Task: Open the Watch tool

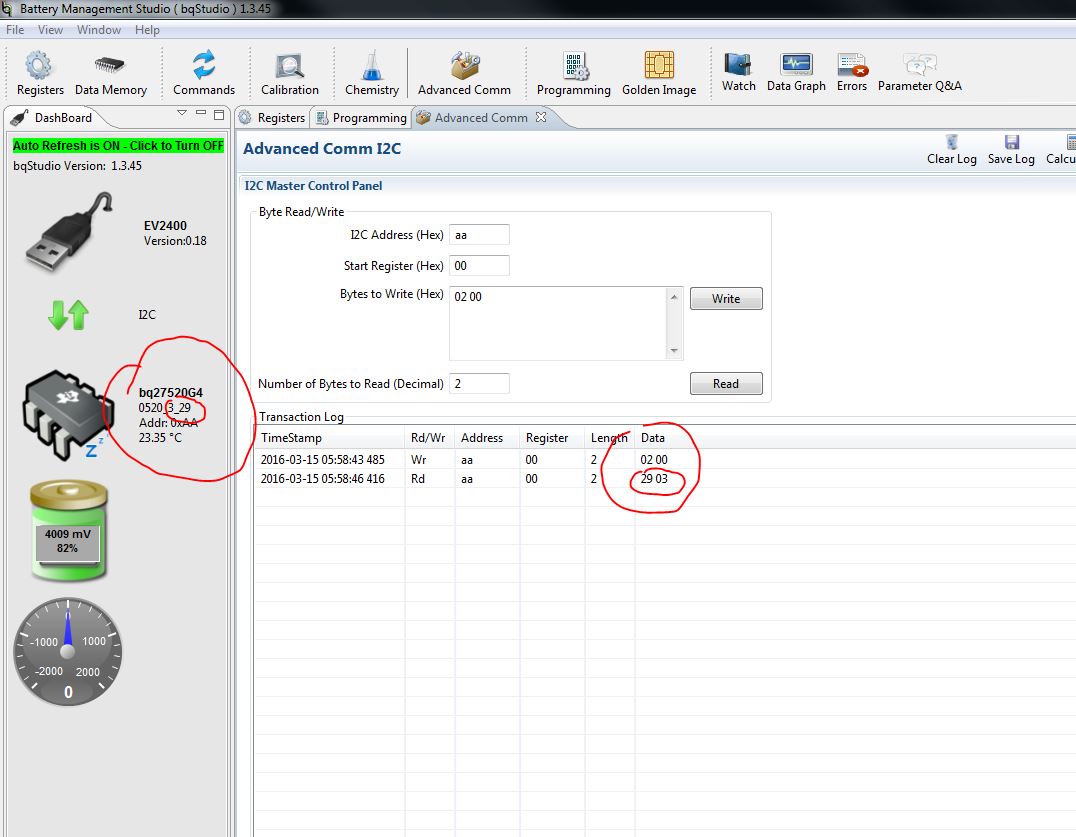Action: pyautogui.click(x=738, y=72)
